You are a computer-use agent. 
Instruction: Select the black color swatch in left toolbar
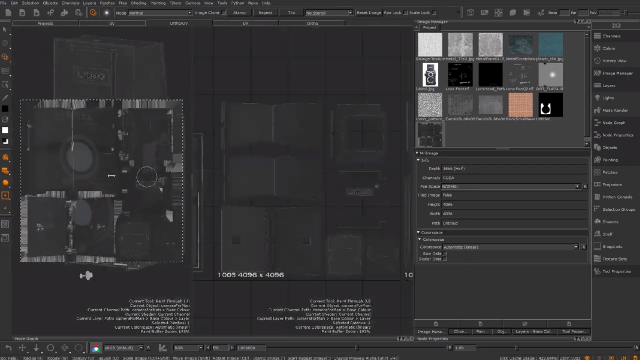[5, 109]
